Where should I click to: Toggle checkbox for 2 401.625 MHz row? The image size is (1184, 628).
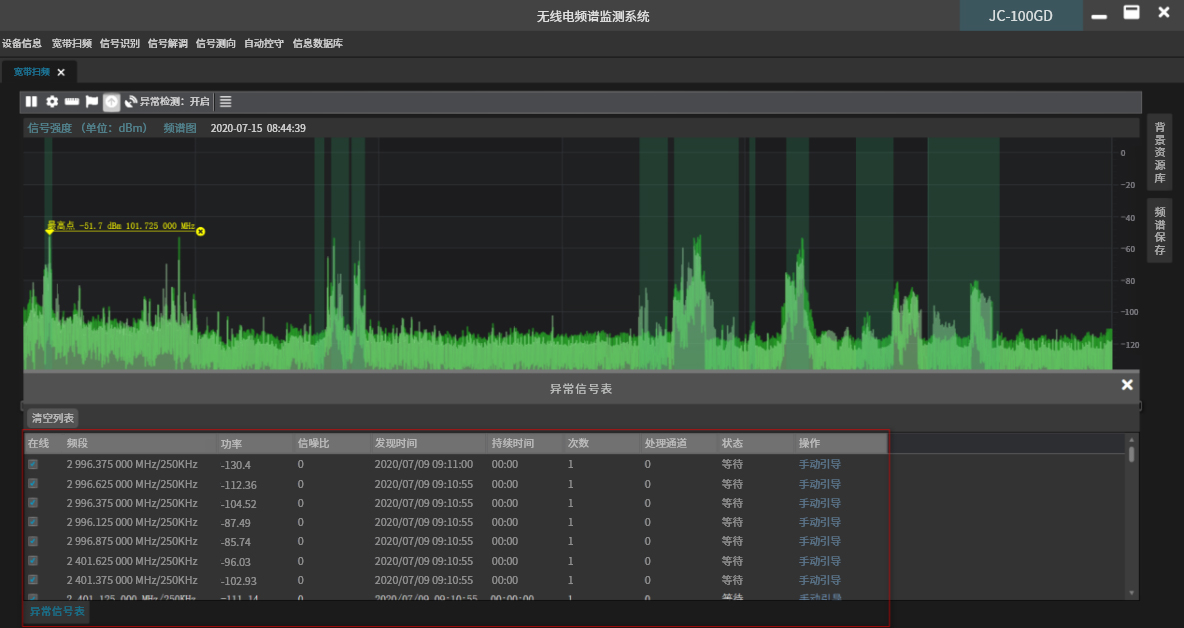pos(33,561)
